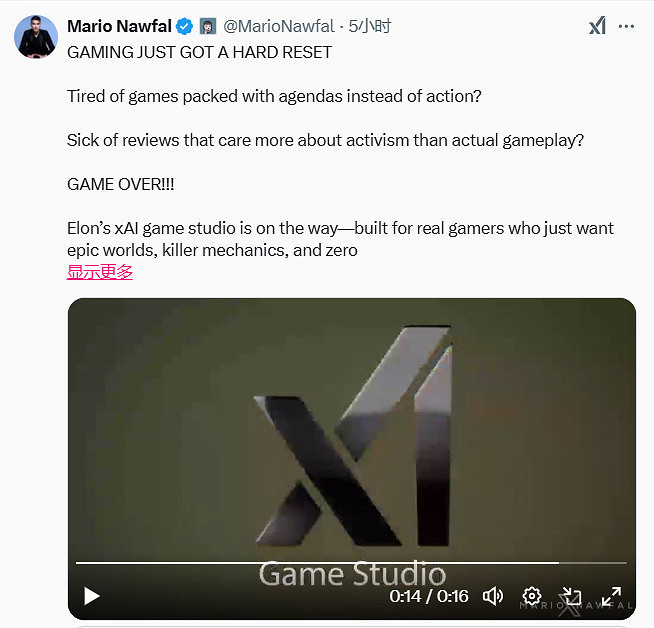Click the 5小时 post timestamp
This screenshot has width=654, height=628.
[x=370, y=26]
